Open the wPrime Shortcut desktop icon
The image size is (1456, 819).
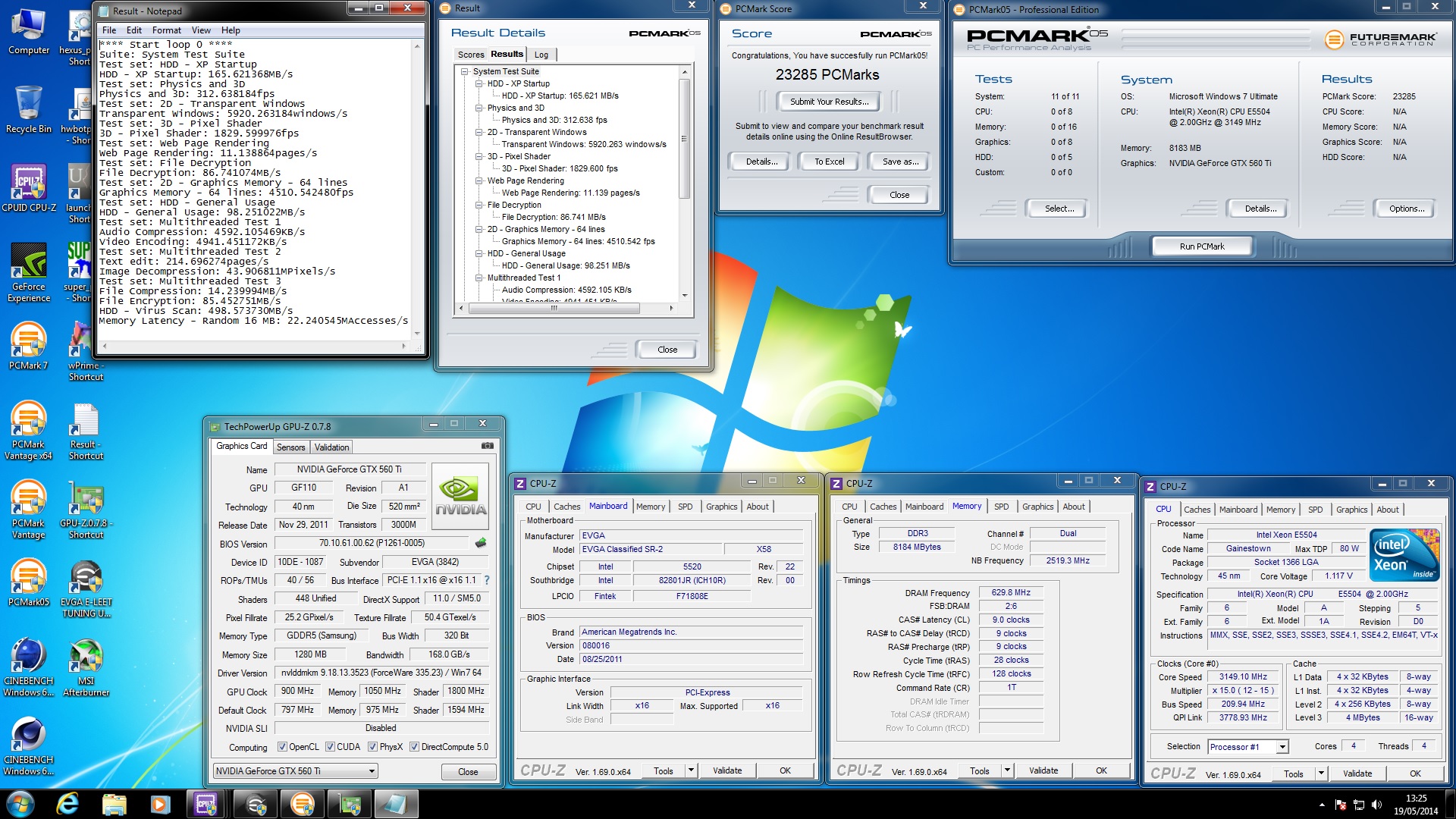click(x=86, y=352)
